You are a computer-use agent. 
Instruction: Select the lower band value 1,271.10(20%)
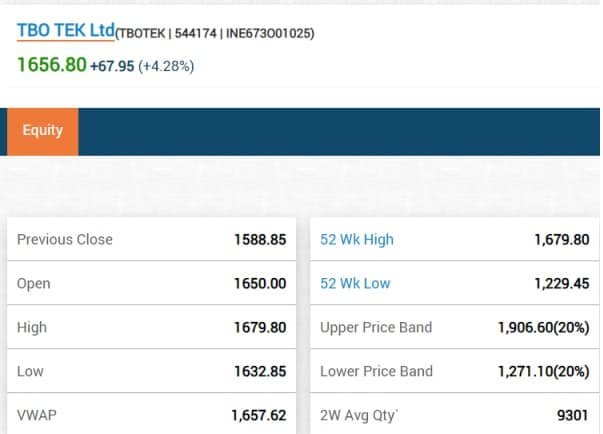pyautogui.click(x=543, y=372)
